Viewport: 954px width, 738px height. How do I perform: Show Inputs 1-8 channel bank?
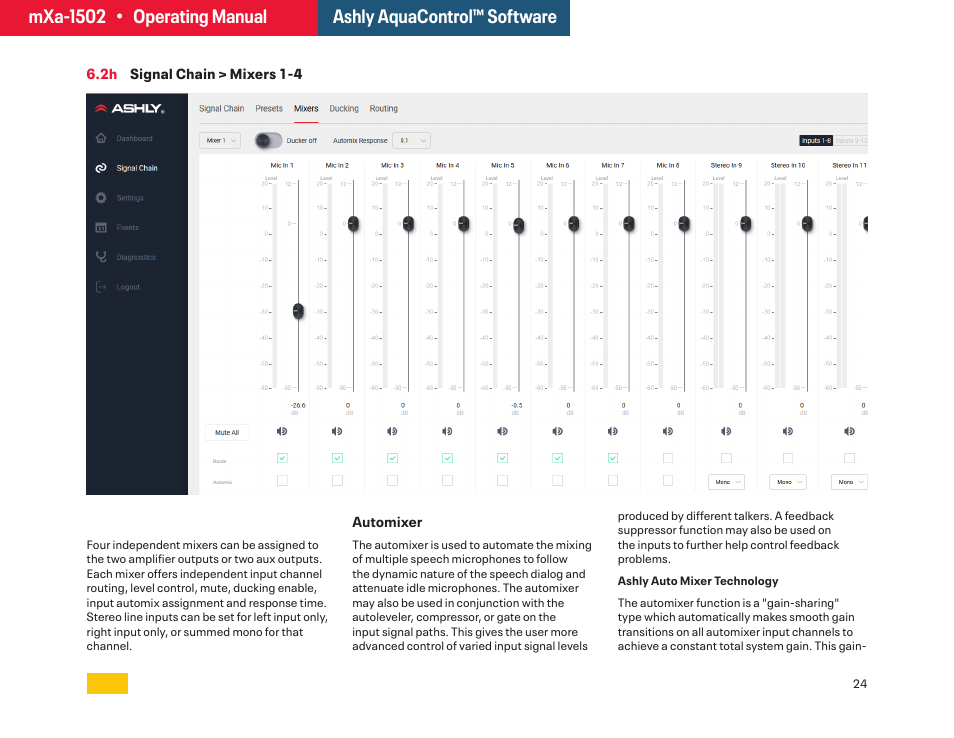pyautogui.click(x=816, y=141)
